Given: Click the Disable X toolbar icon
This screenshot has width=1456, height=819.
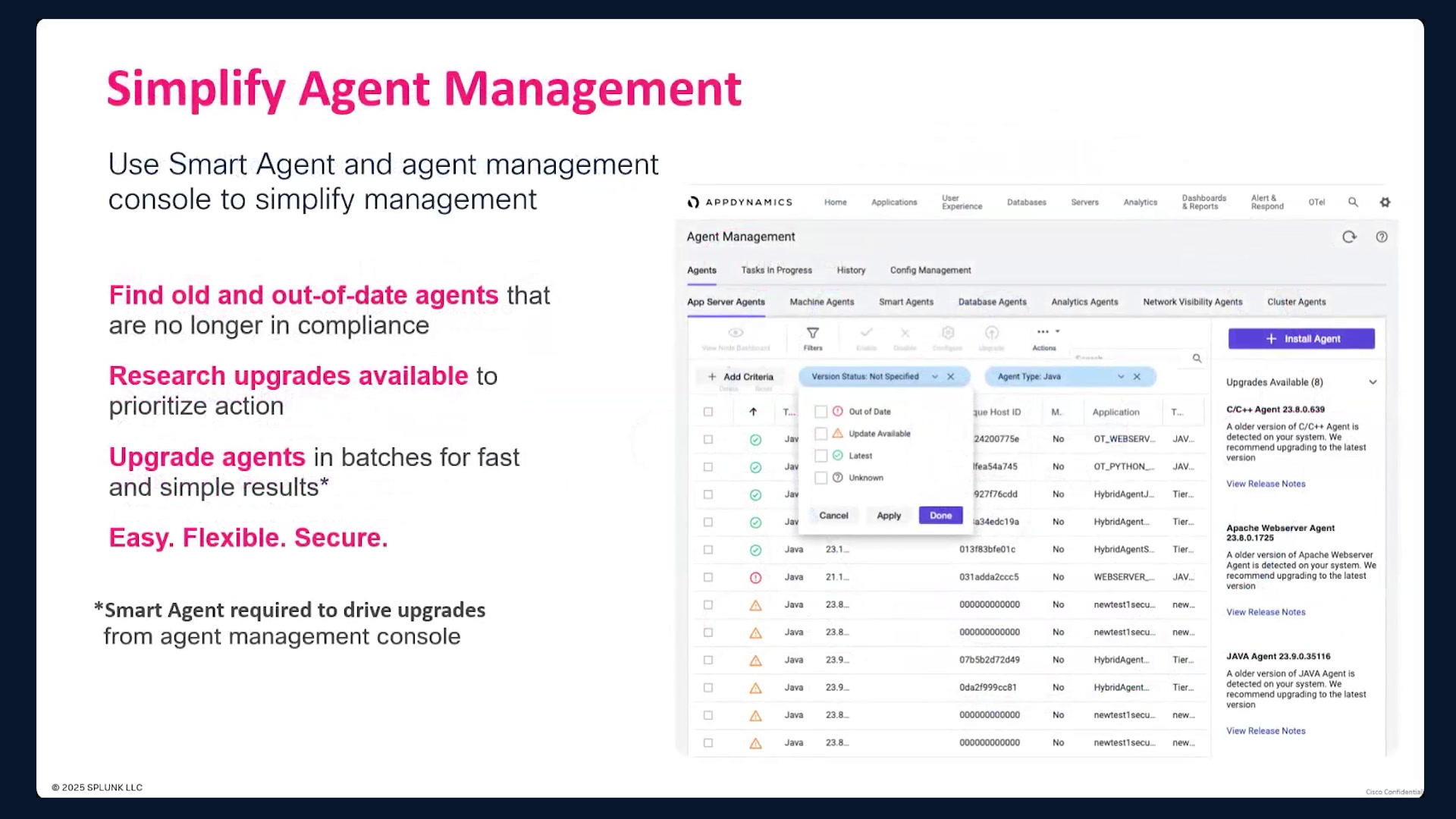Looking at the screenshot, I should [x=905, y=332].
